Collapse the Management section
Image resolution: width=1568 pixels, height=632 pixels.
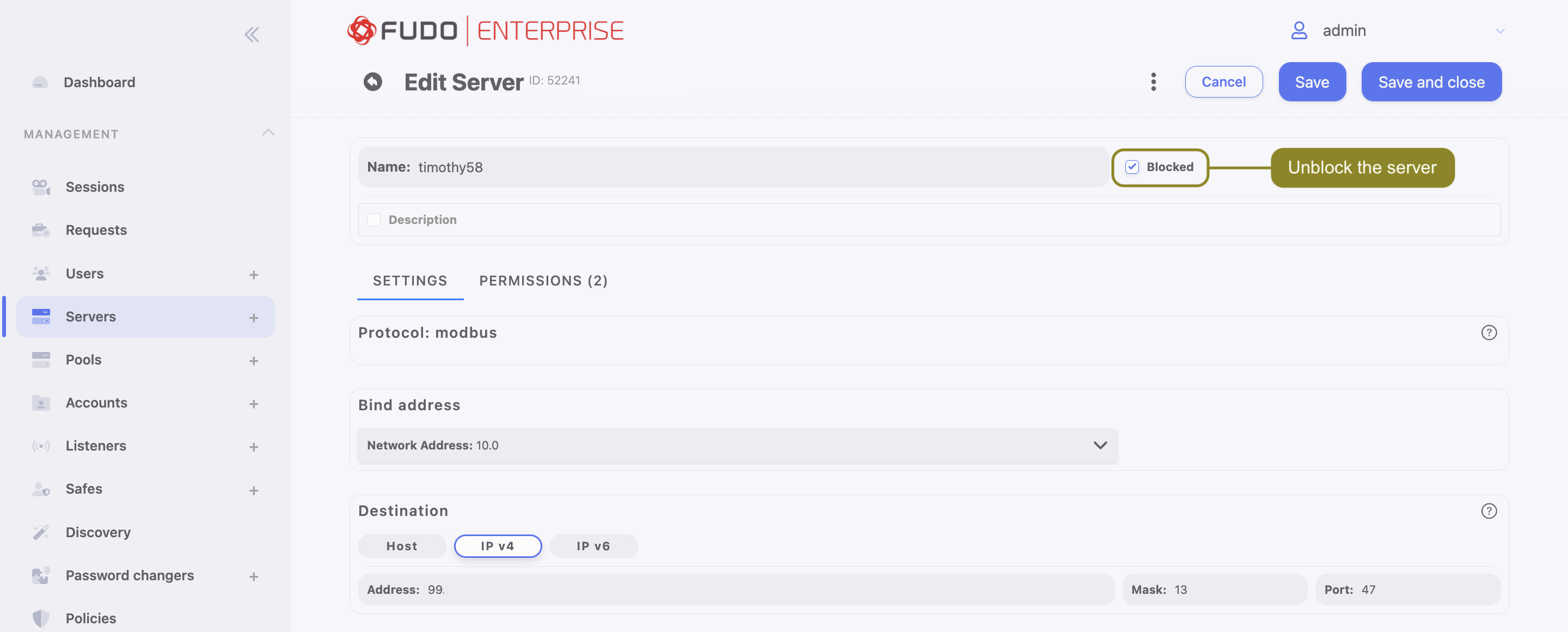268,132
